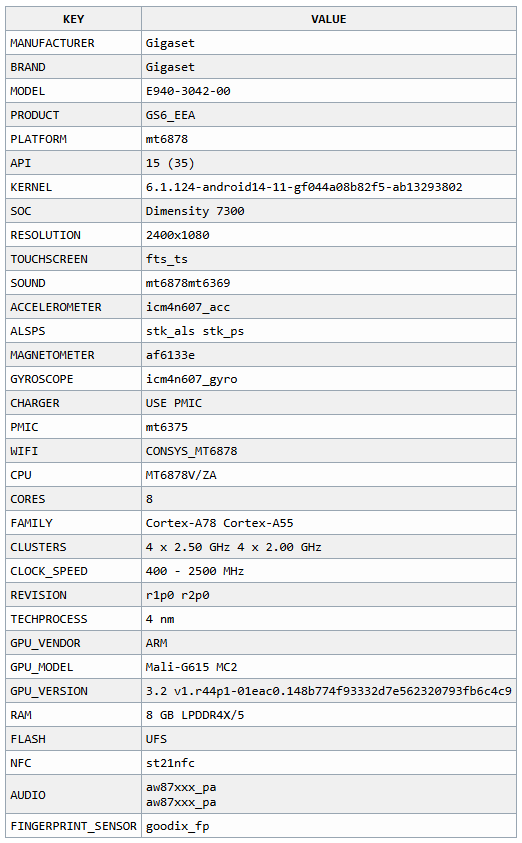
Task: Select the goodix_fp fingerprint sensor value
Action: point(177,826)
